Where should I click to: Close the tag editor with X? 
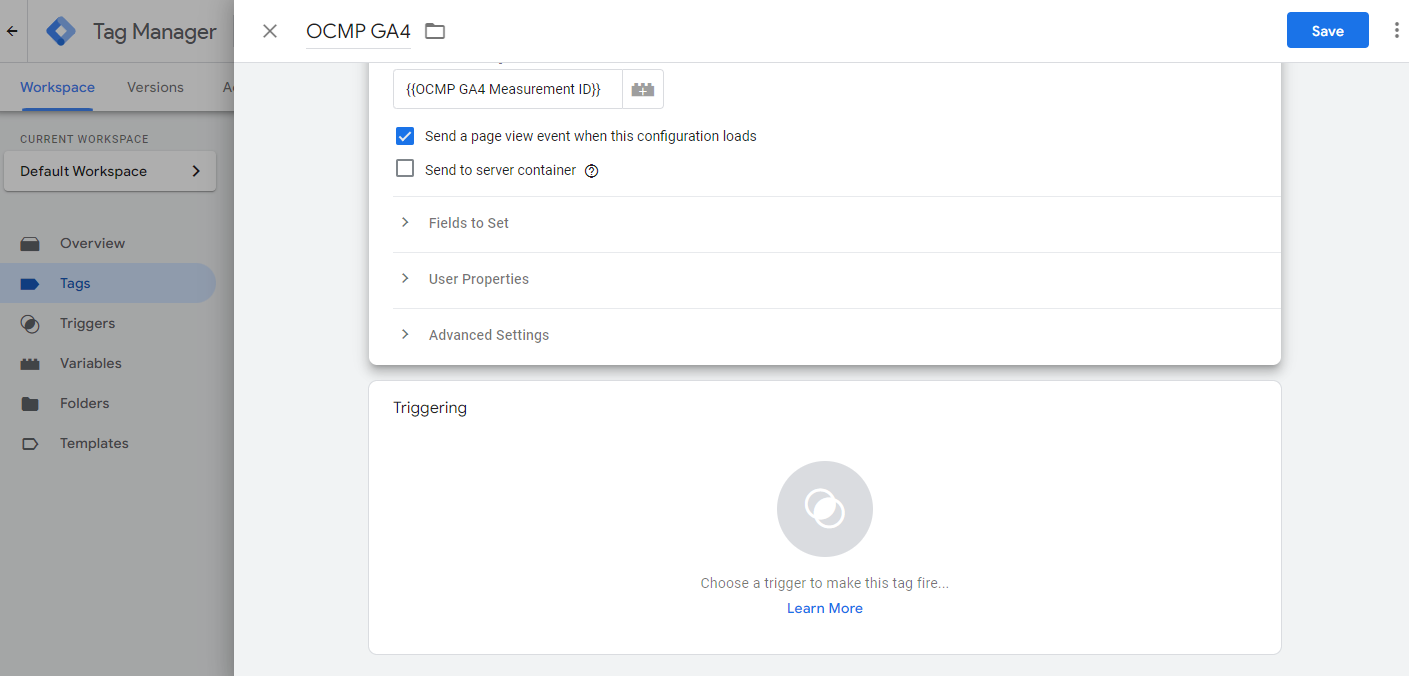click(x=270, y=31)
